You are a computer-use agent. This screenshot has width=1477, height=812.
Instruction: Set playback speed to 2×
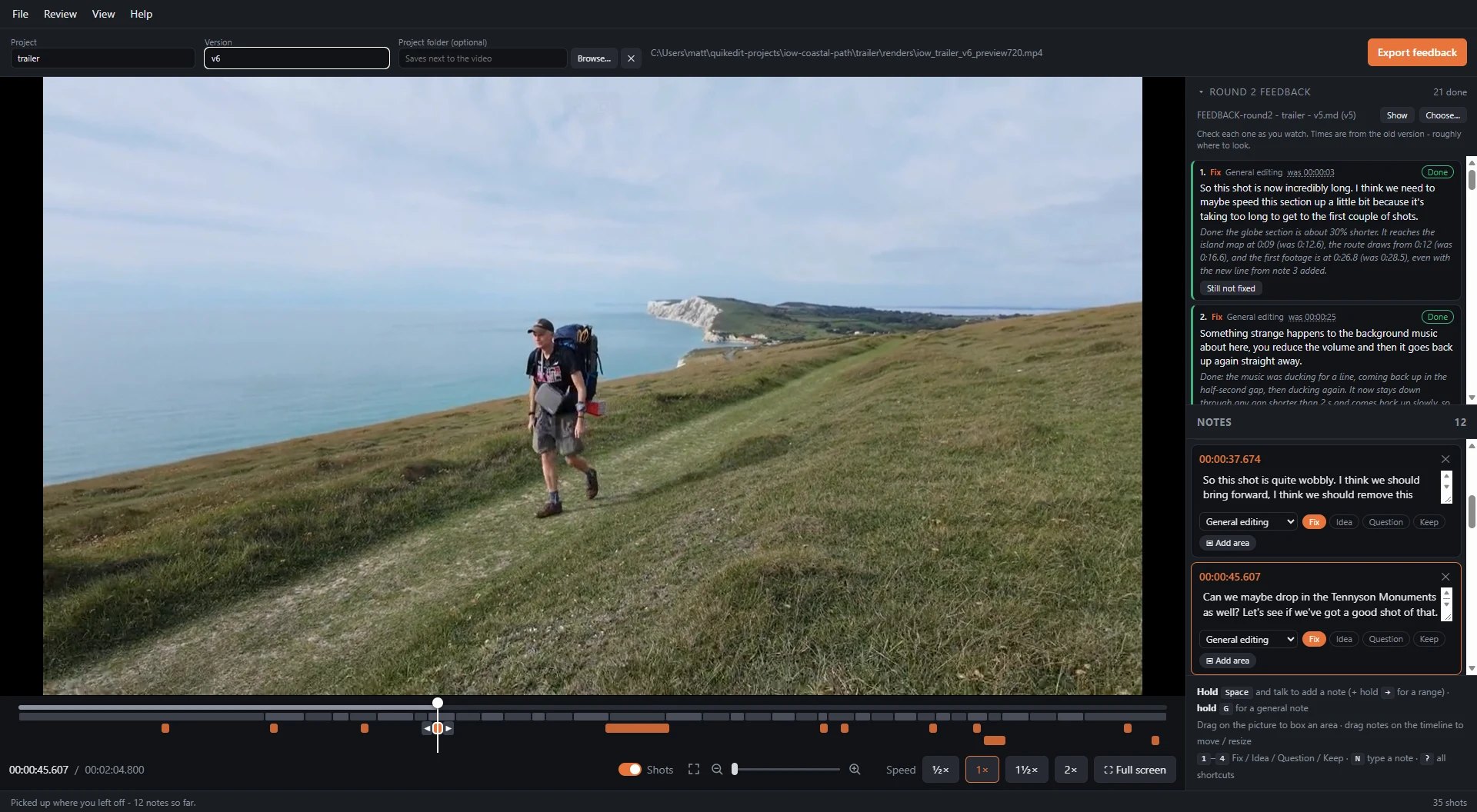1070,770
